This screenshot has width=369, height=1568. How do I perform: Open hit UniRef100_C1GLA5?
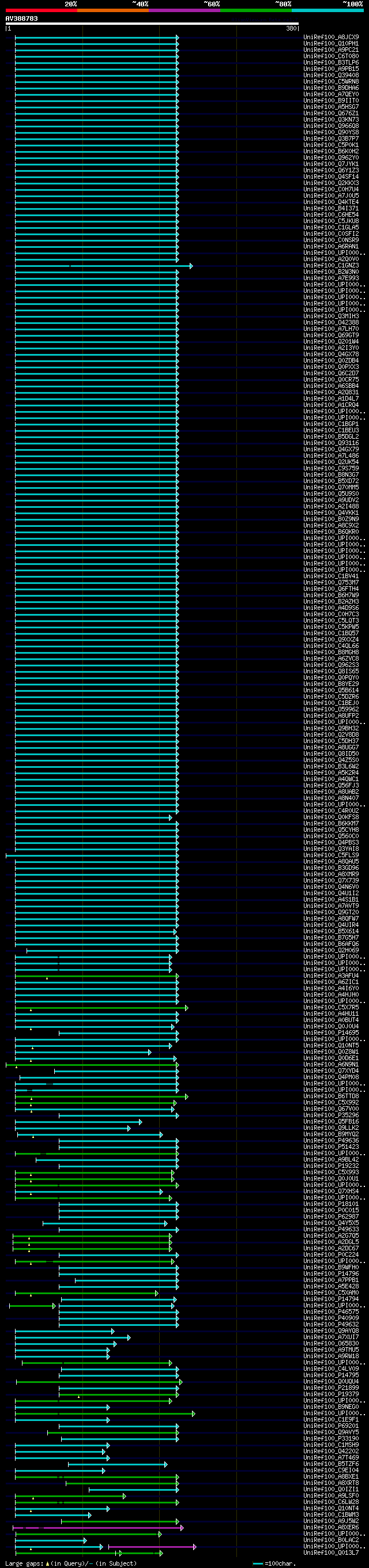(x=332, y=228)
